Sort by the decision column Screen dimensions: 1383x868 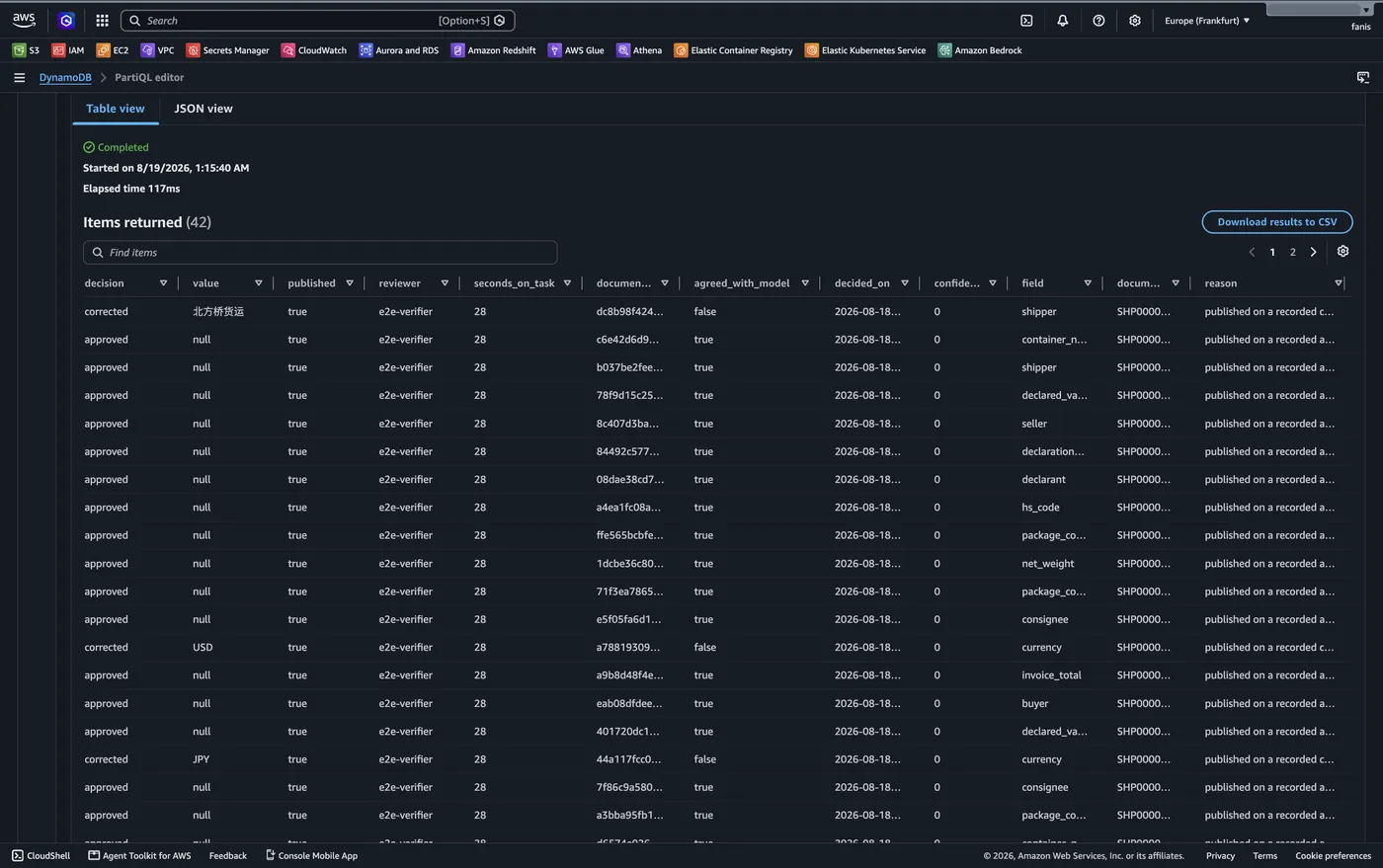[x=163, y=283]
